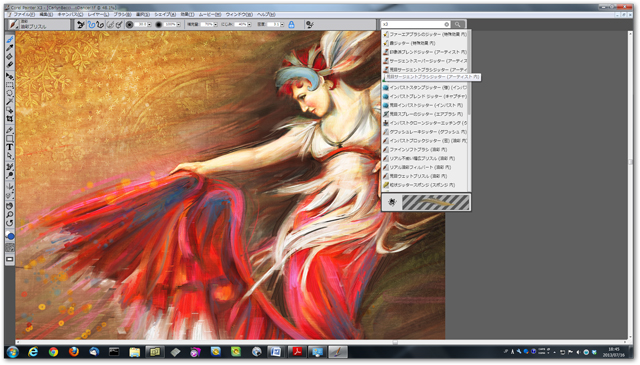
Task: Open the キャンバス menu
Action: coord(70,14)
